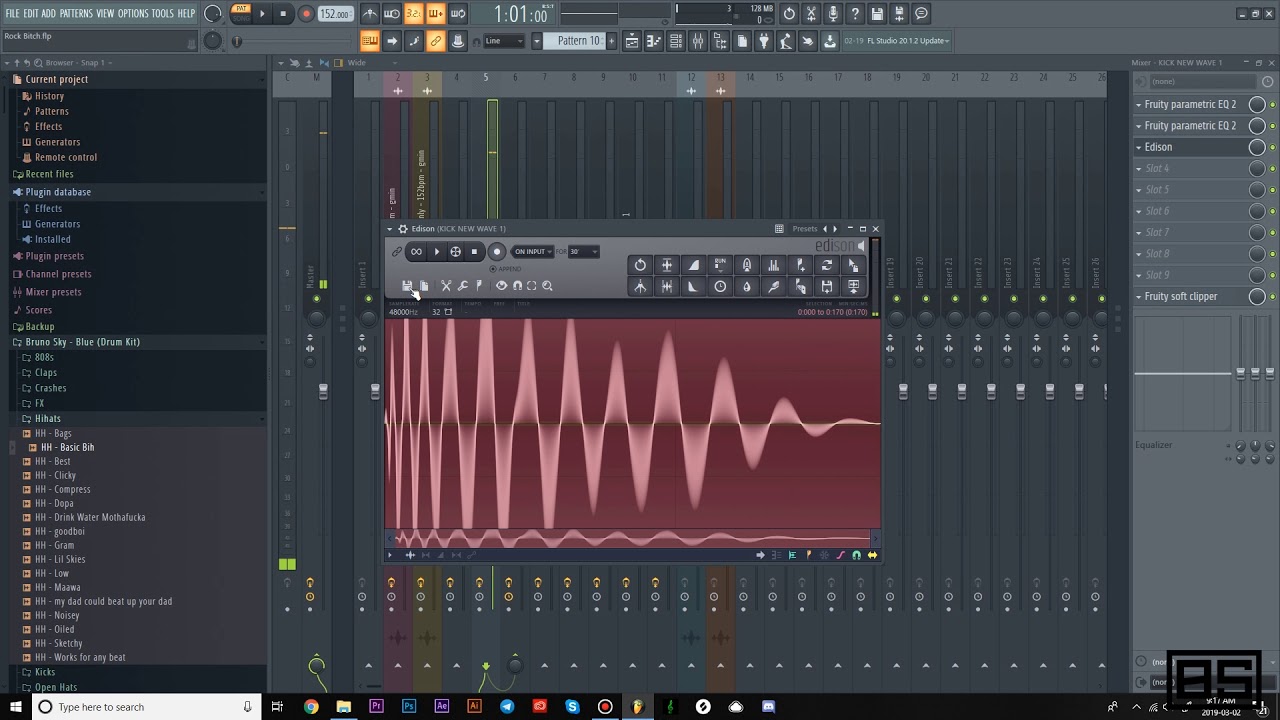The image size is (1280, 720).
Task: Click the Edison reverse (undo arrow) button
Action: coord(640,265)
